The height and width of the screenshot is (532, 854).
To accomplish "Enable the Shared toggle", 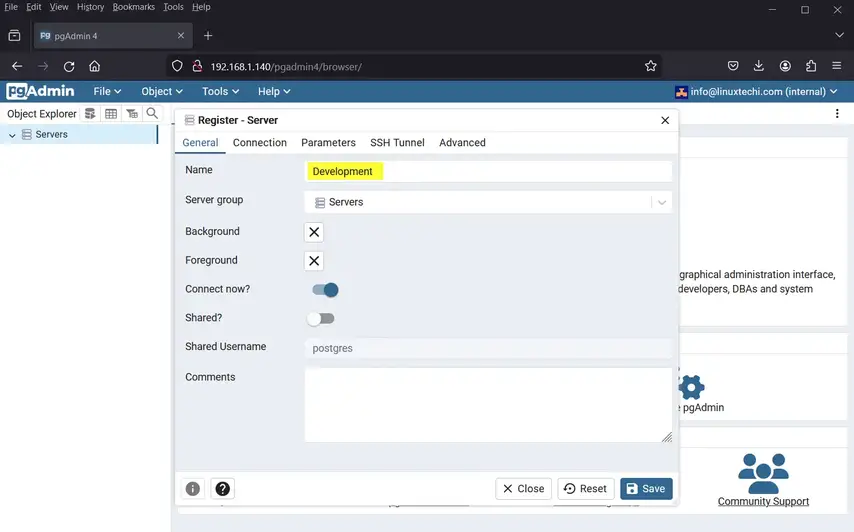I will click(x=320, y=319).
